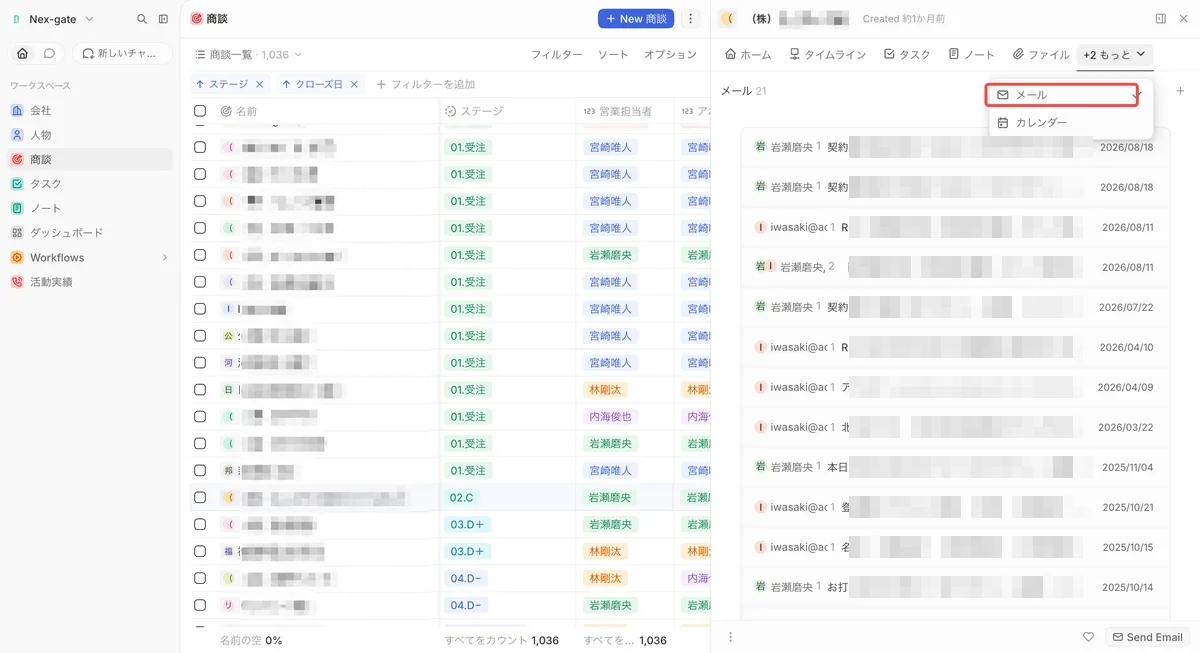Screen dimensions: 1200x653
Task: Open the email dated 2025/11/04
Action: [955, 467]
